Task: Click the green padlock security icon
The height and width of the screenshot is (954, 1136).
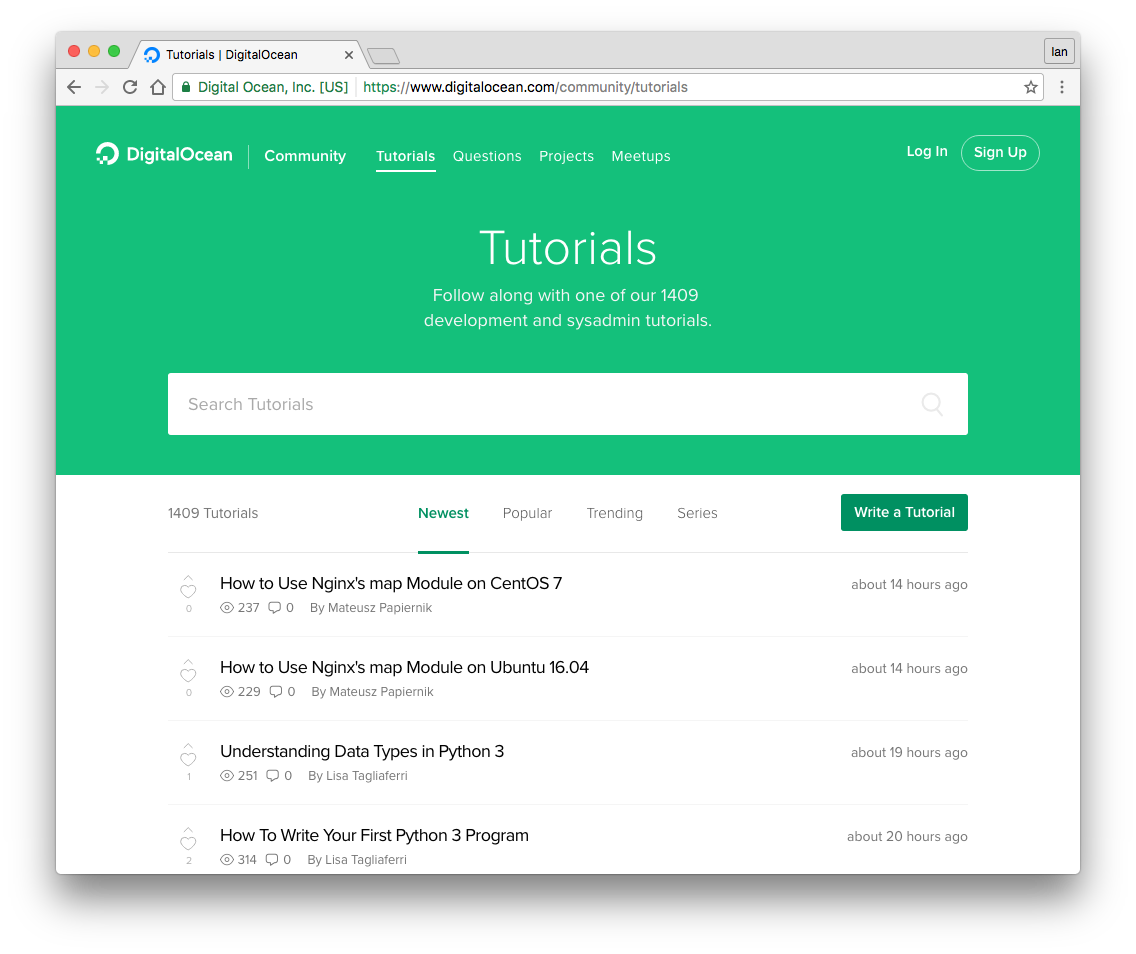Action: [x=186, y=87]
